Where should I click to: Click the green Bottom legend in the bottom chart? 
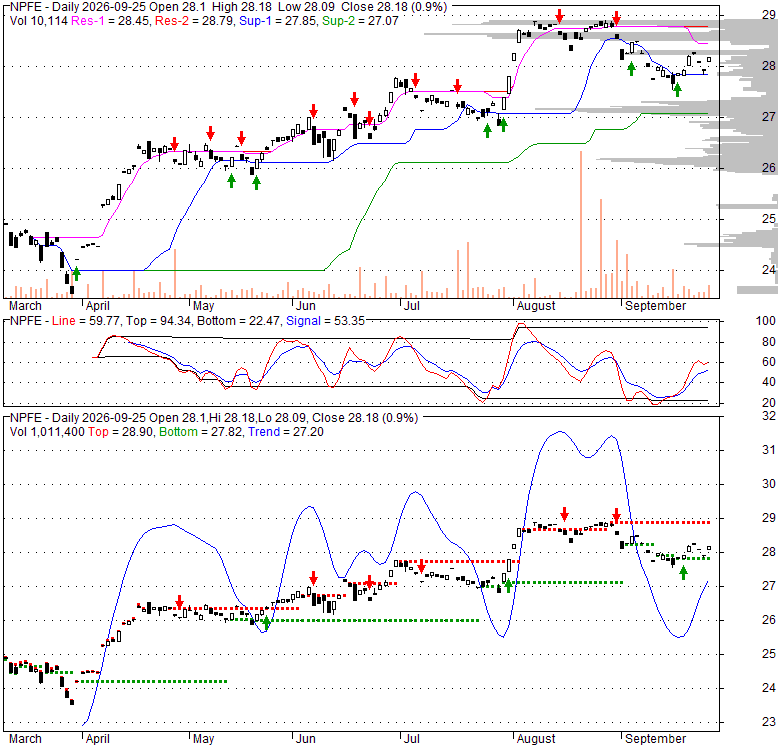pos(178,432)
